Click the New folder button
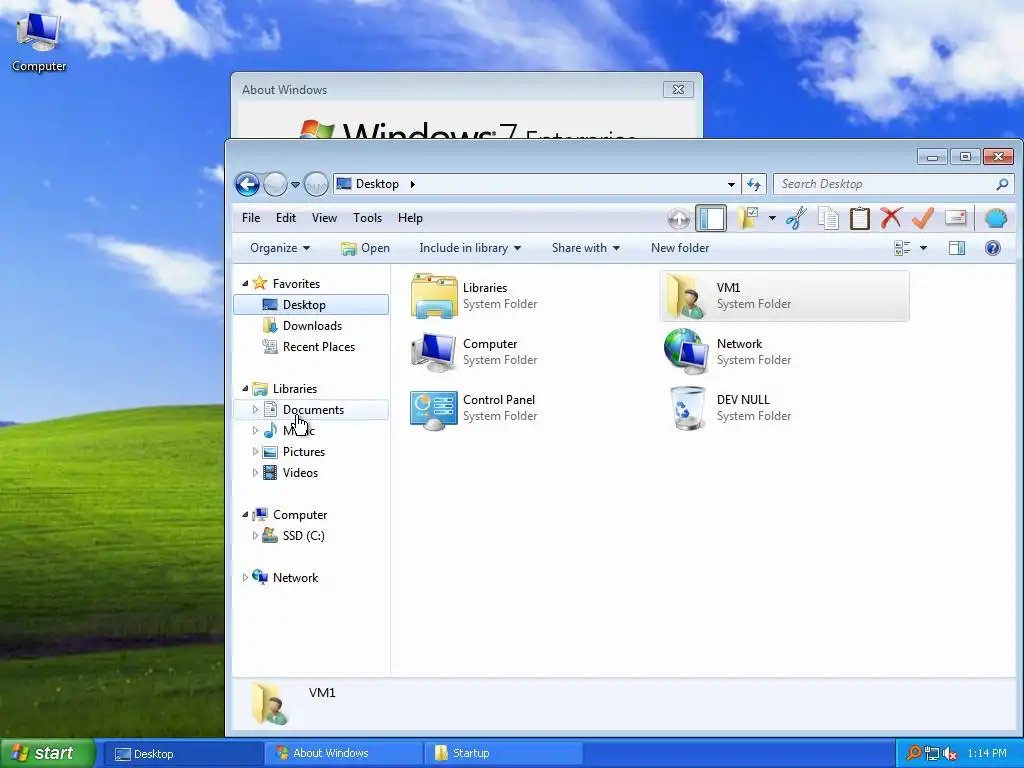This screenshot has height=768, width=1024. [680, 248]
